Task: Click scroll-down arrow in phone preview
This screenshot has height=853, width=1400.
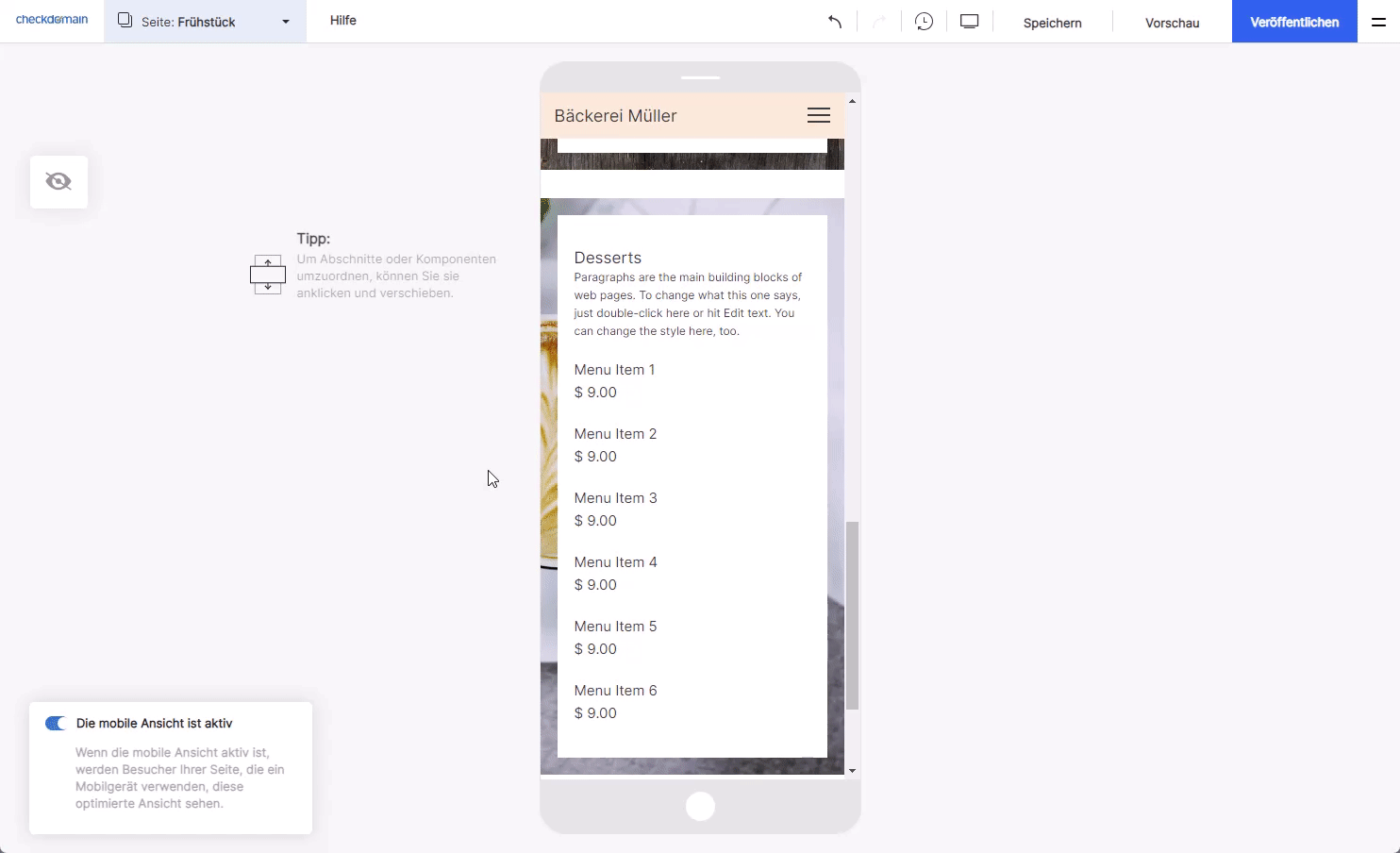Action: coord(852,770)
